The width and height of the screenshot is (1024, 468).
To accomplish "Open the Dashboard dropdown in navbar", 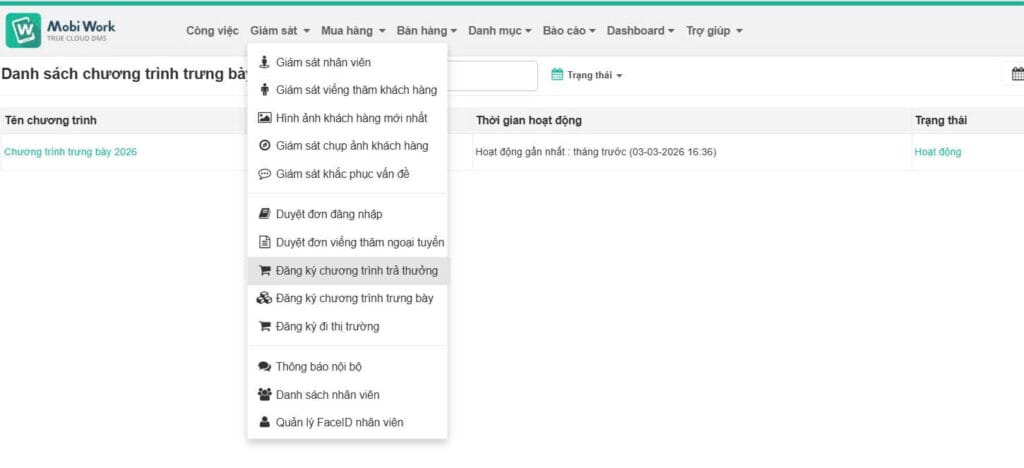I will (x=640, y=31).
